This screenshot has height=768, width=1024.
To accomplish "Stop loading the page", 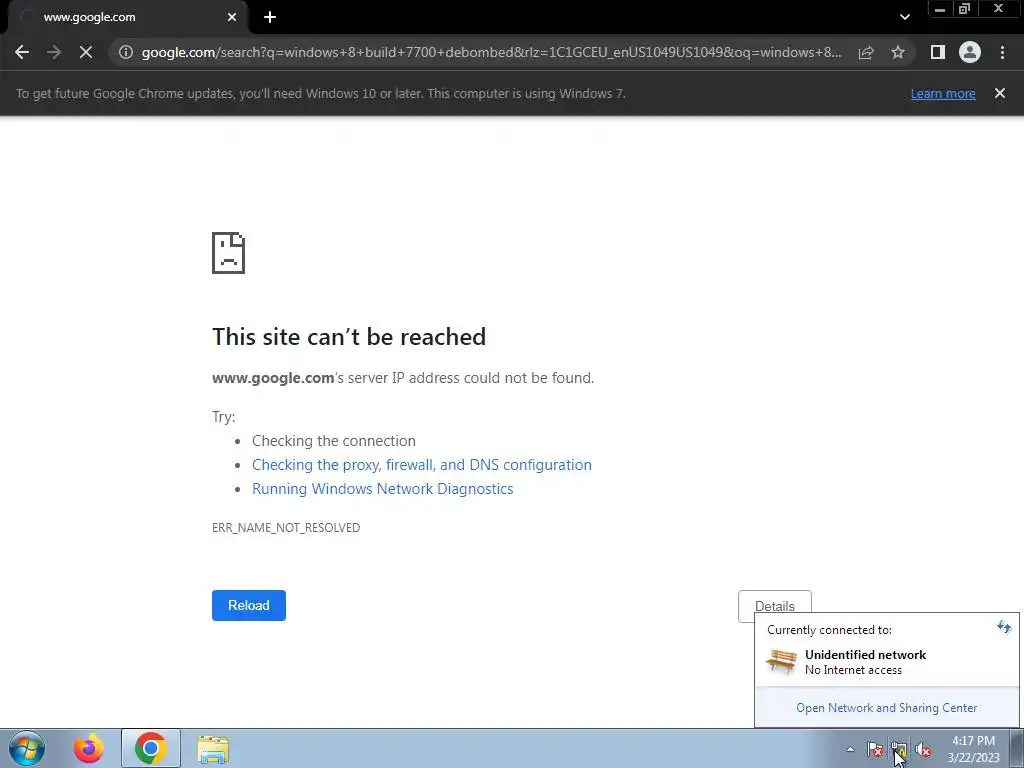I will [86, 52].
